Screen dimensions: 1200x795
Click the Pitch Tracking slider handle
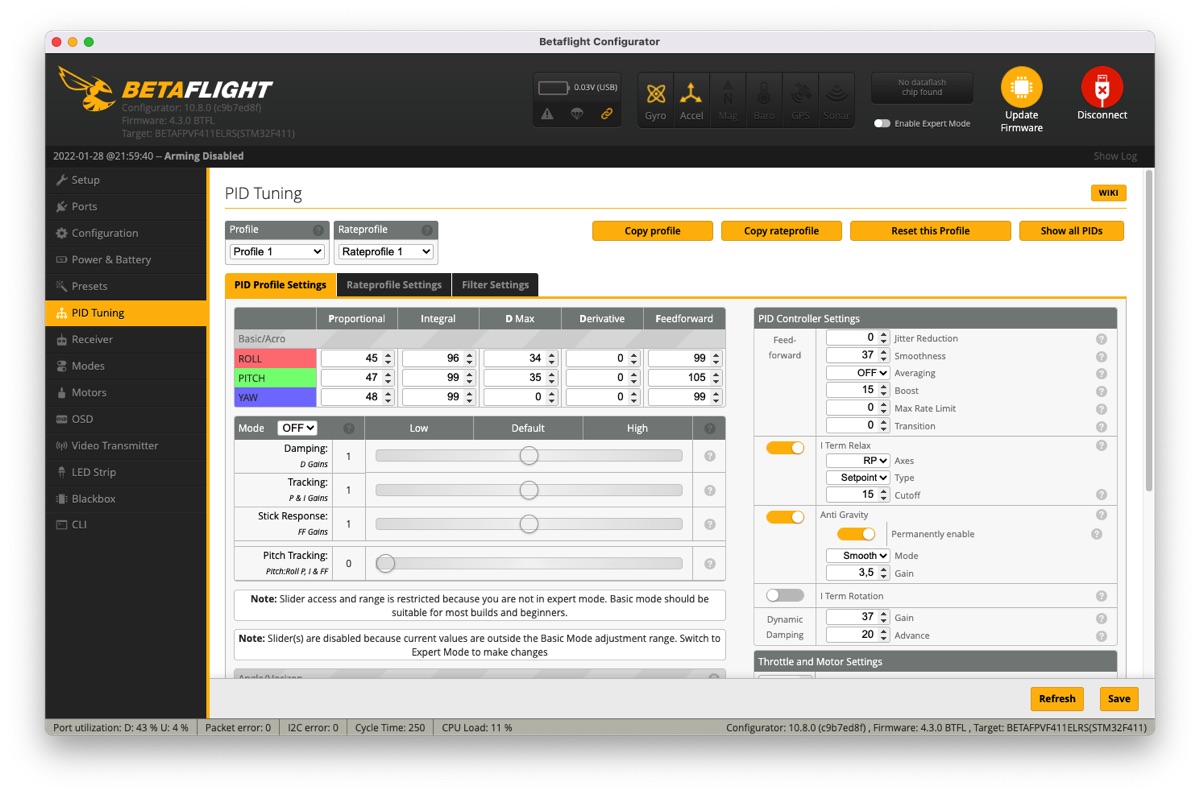[385, 564]
